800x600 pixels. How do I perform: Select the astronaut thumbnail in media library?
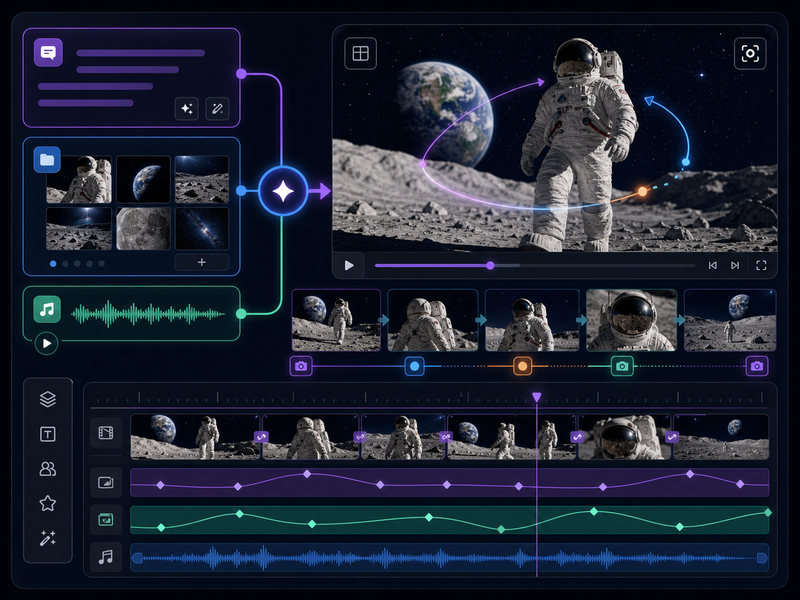coord(79,180)
